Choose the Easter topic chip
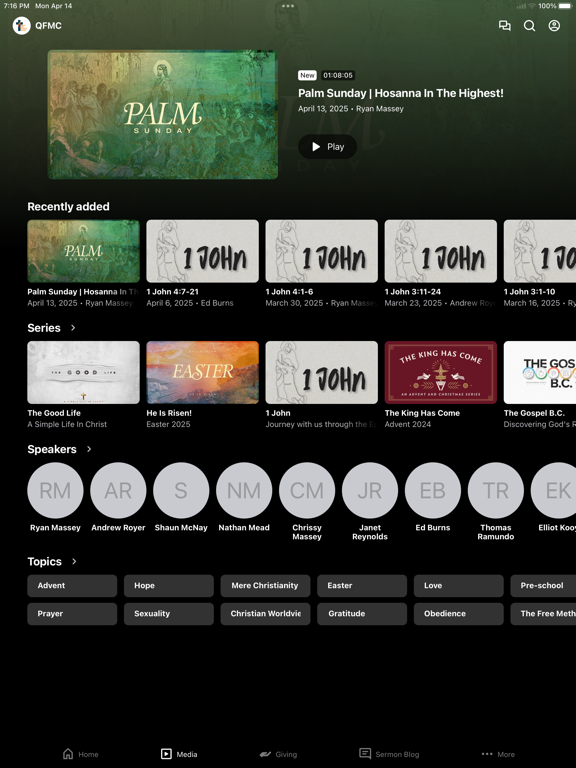Screen dimensions: 576x768 point(362,586)
